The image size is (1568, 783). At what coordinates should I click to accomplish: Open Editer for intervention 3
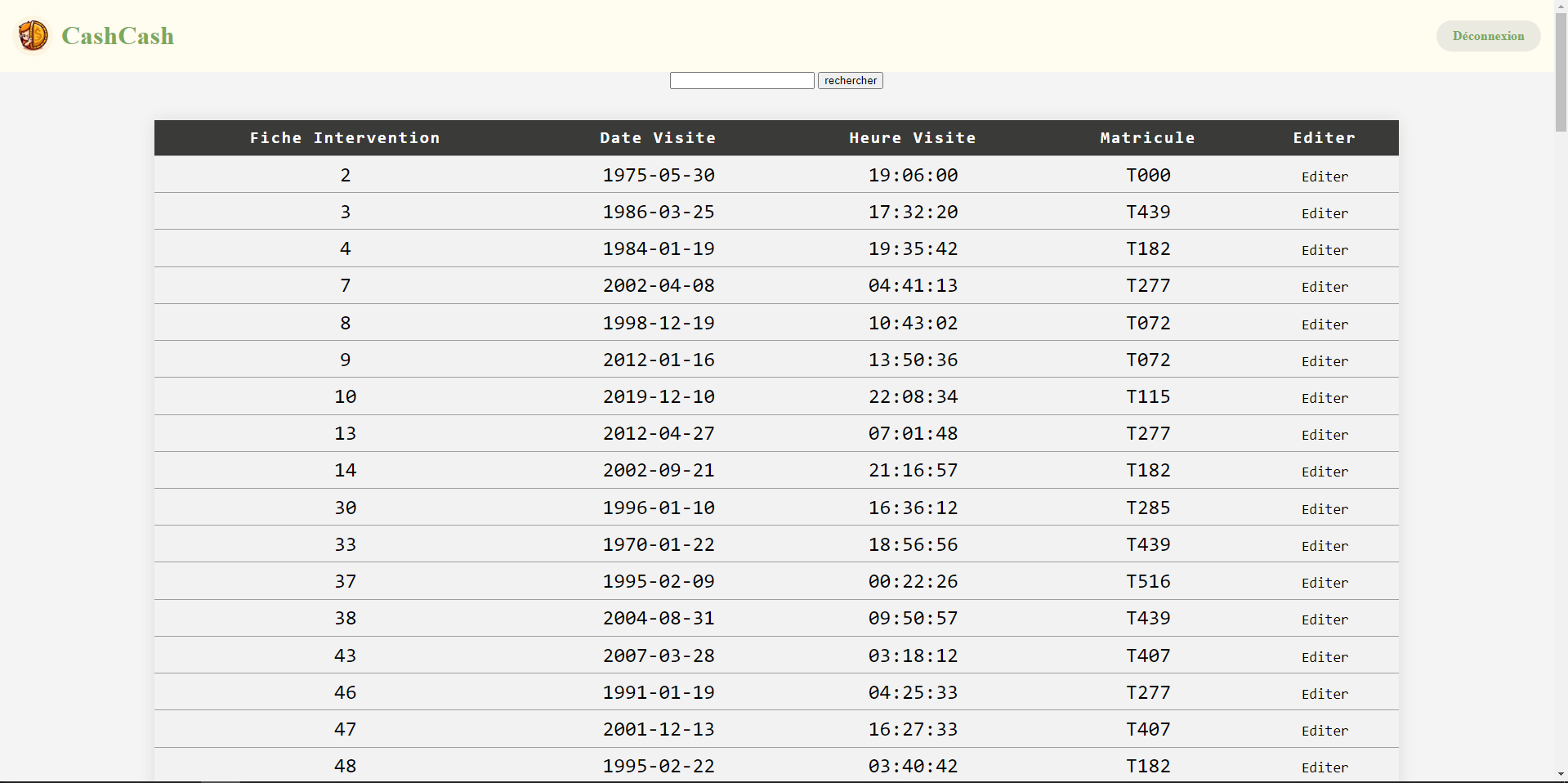click(x=1324, y=213)
